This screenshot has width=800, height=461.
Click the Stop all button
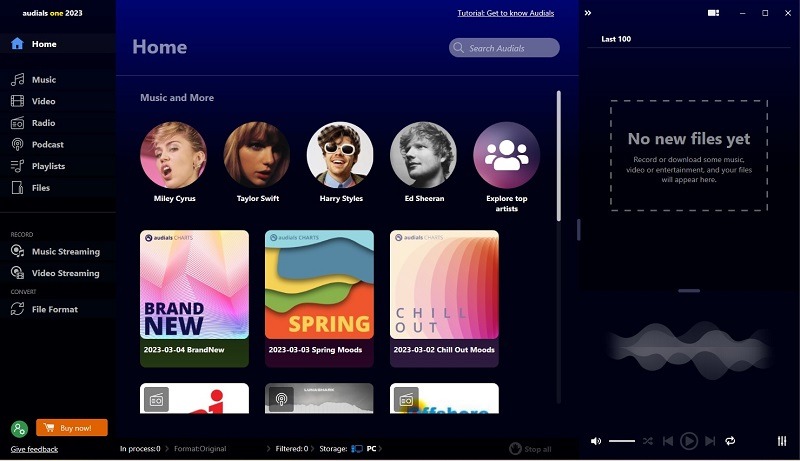[531, 449]
